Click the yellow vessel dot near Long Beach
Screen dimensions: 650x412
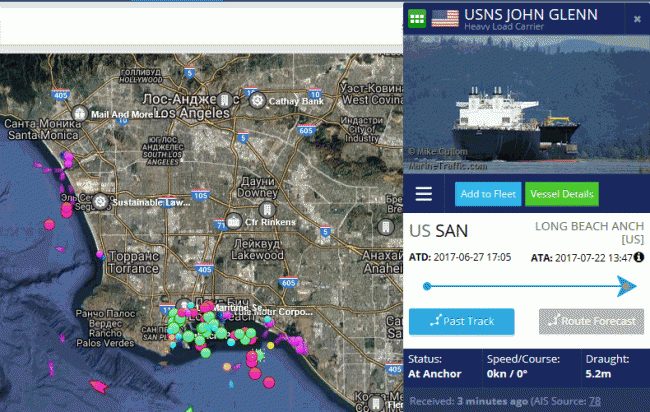[270, 345]
